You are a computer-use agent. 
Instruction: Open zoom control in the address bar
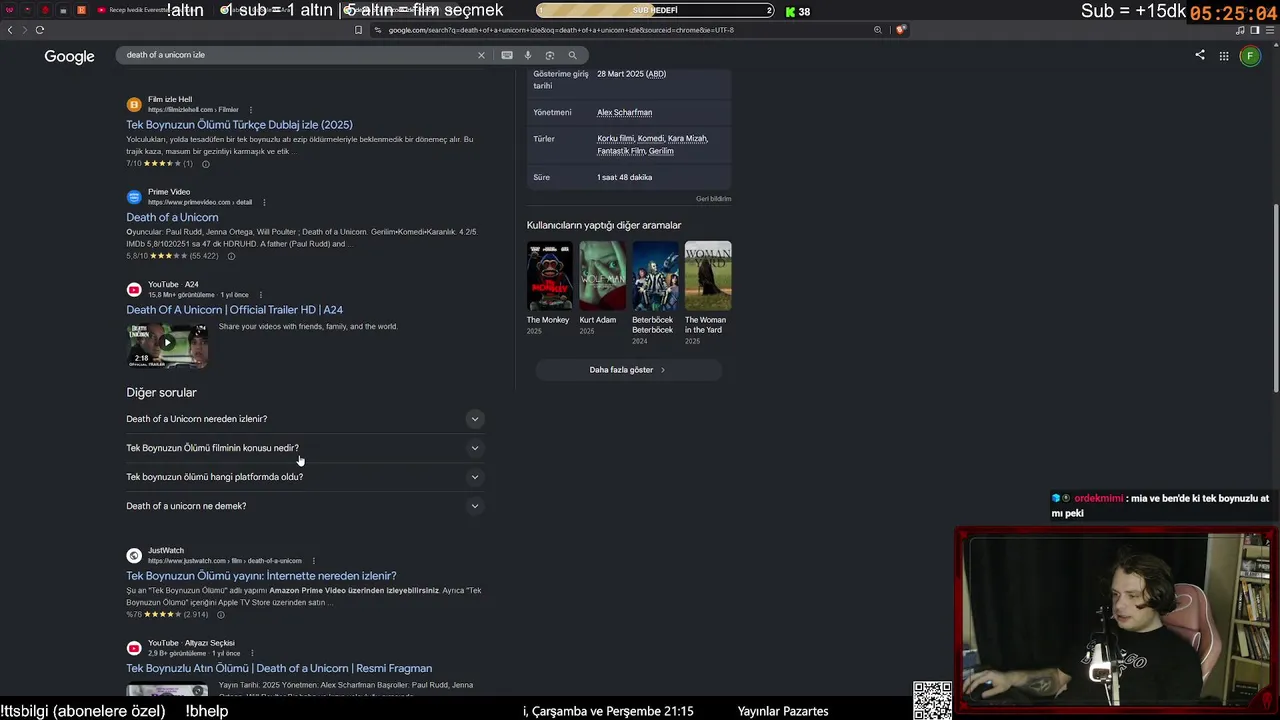(x=878, y=30)
